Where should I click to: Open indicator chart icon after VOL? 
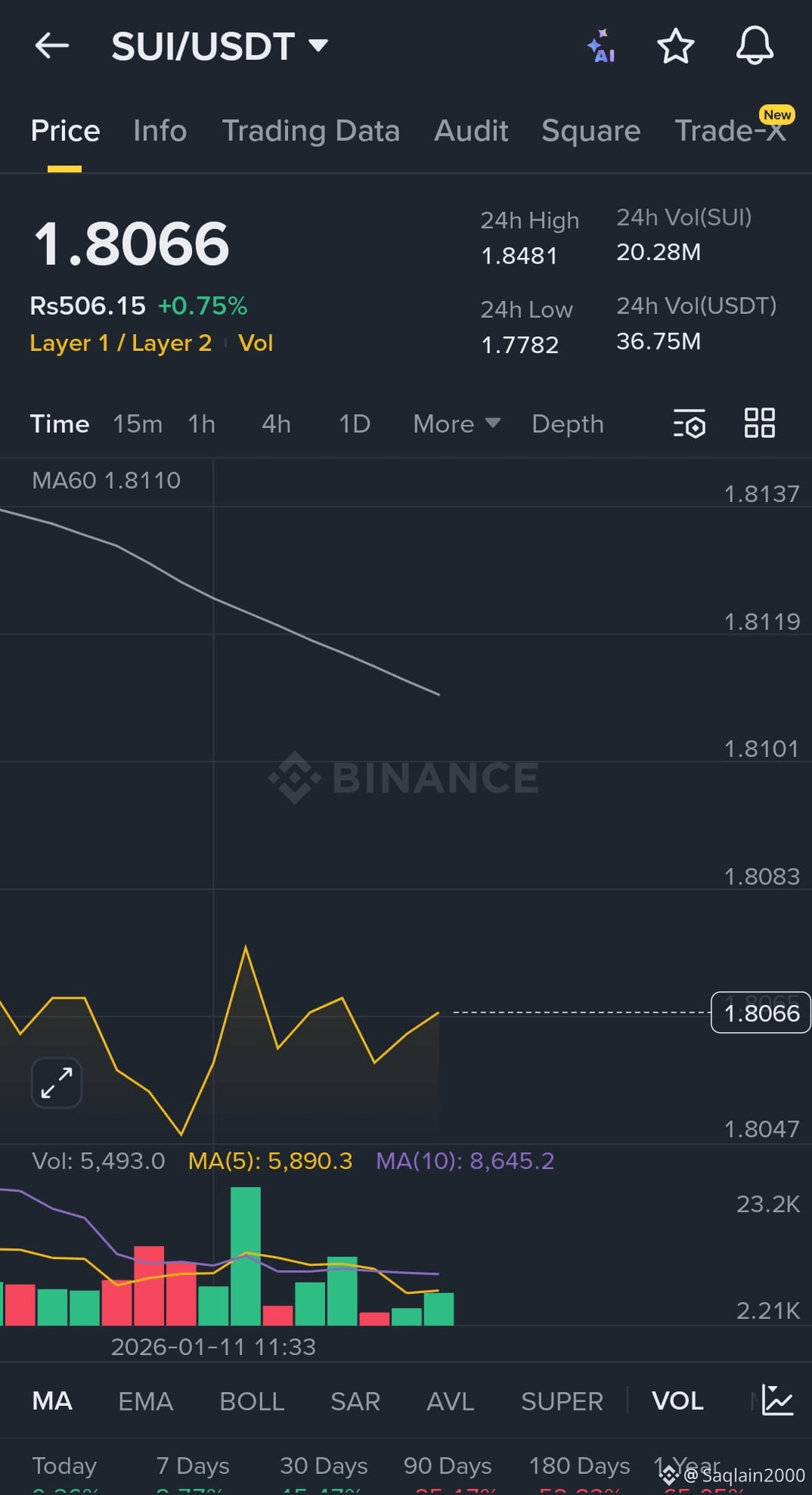pyautogui.click(x=776, y=1400)
